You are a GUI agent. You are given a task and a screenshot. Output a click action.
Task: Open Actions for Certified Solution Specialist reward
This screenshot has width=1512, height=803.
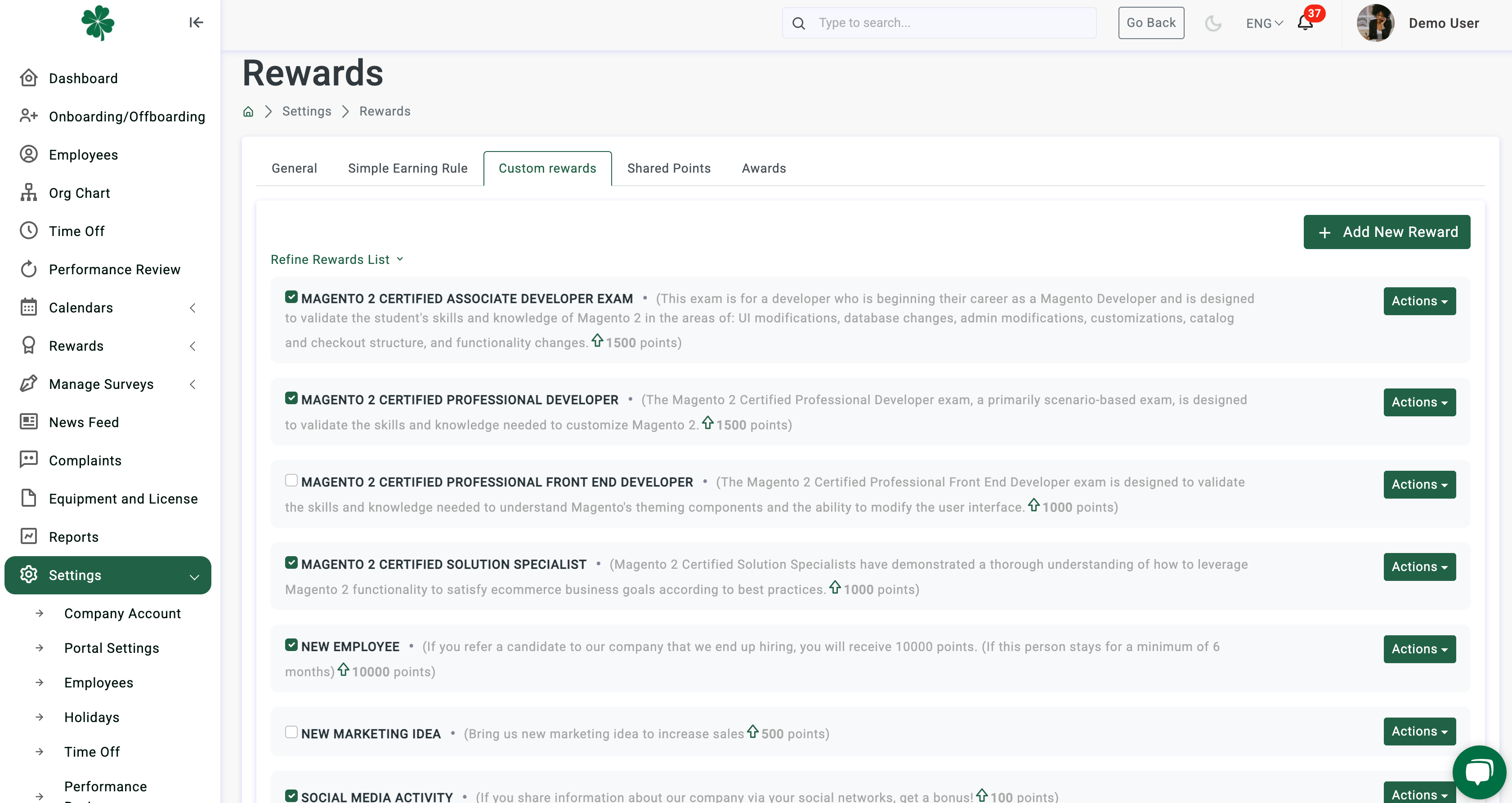point(1419,567)
